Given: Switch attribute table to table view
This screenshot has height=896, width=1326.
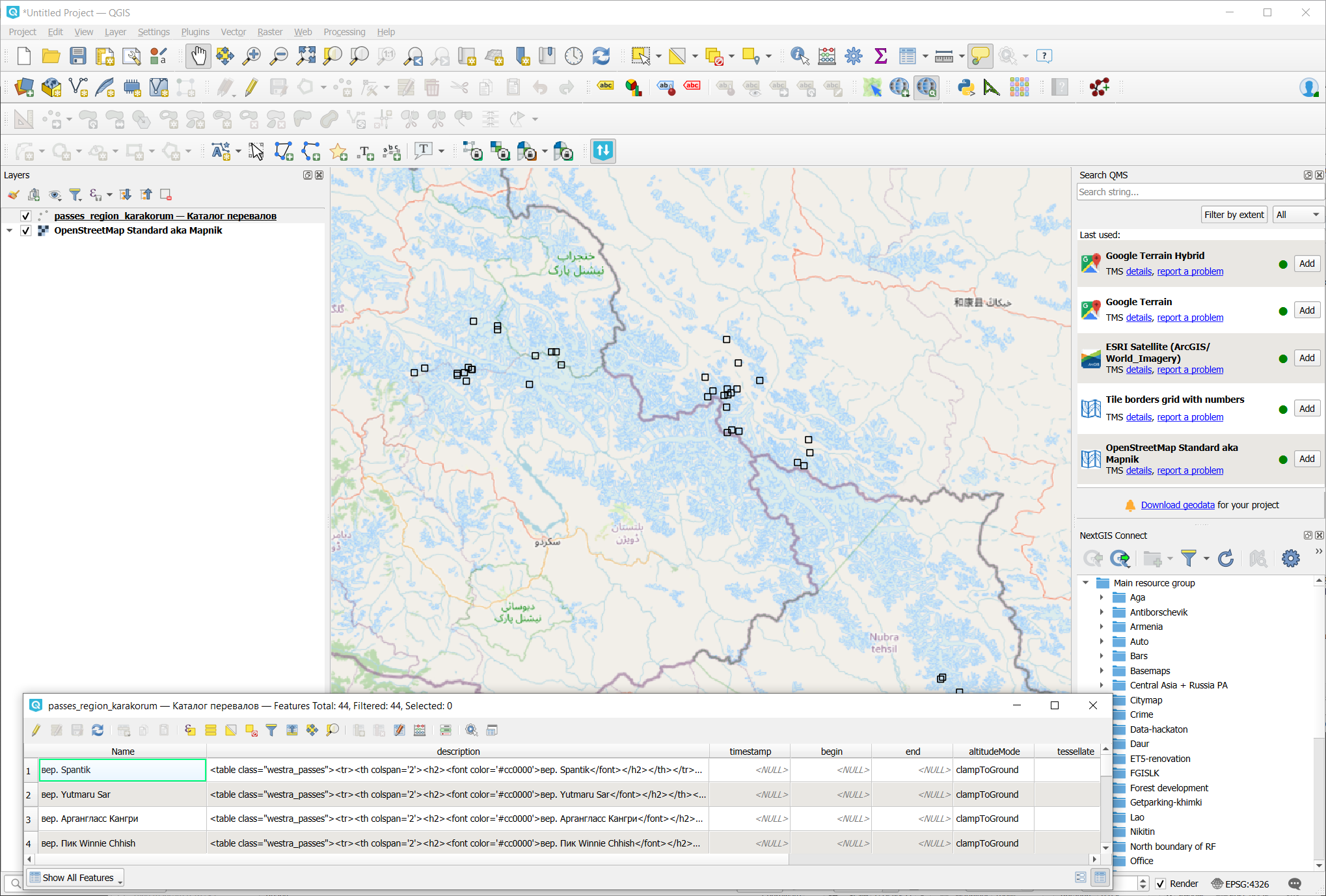Looking at the screenshot, I should pos(1100,877).
